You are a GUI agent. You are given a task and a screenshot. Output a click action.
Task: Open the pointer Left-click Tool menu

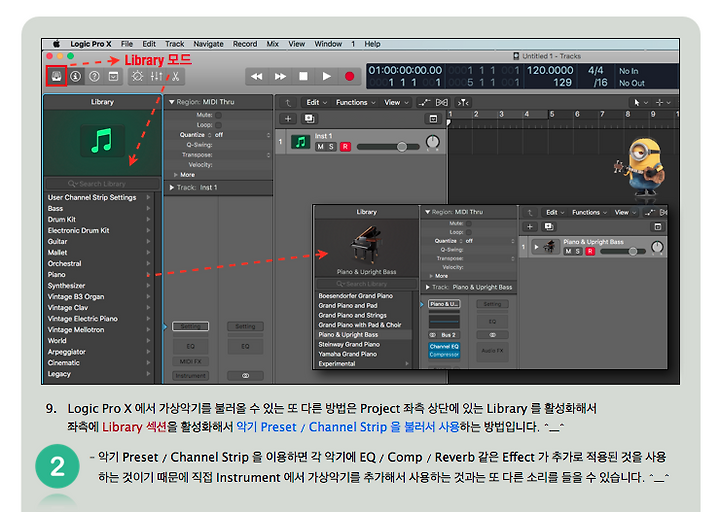pyautogui.click(x=639, y=102)
